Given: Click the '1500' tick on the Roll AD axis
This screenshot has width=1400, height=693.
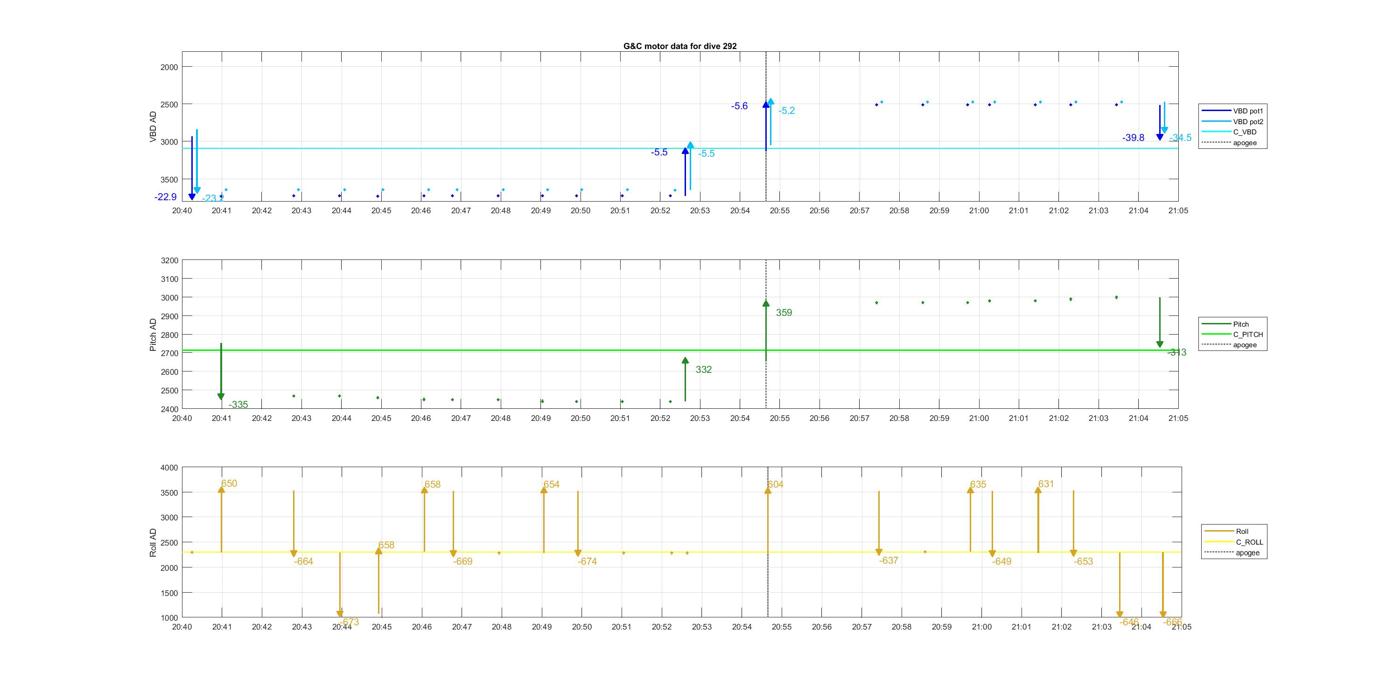Looking at the screenshot, I should tap(169, 593).
